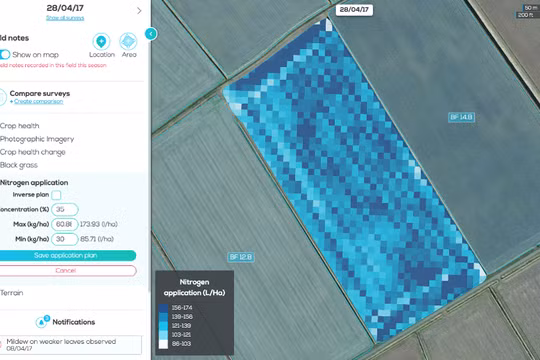Click the 85.71 (l/ha) value
Screen dimensions: 540x360
pos(97,239)
